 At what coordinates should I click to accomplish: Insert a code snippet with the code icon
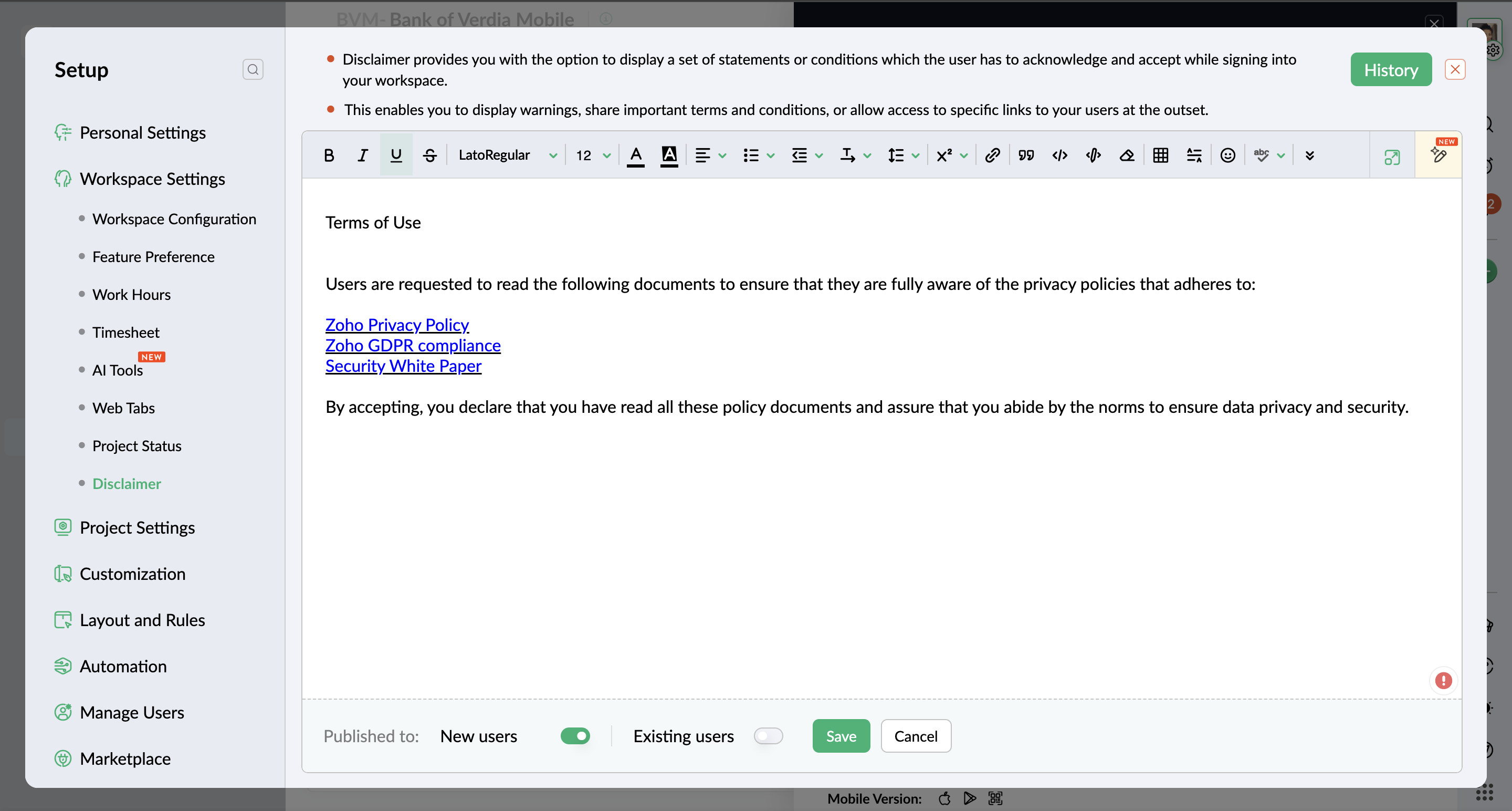pos(1059,155)
